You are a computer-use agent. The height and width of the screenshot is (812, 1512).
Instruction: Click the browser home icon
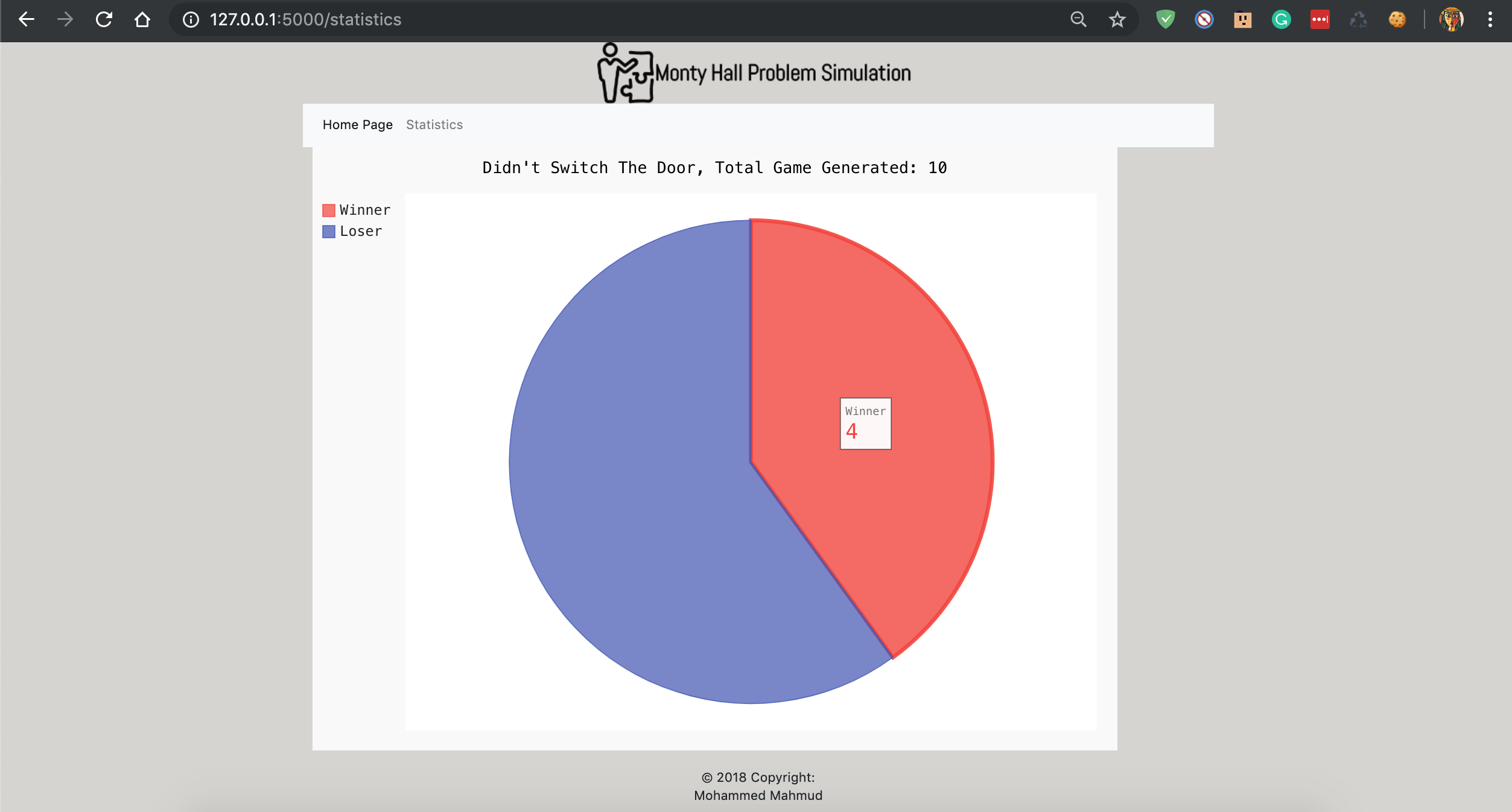point(142,19)
